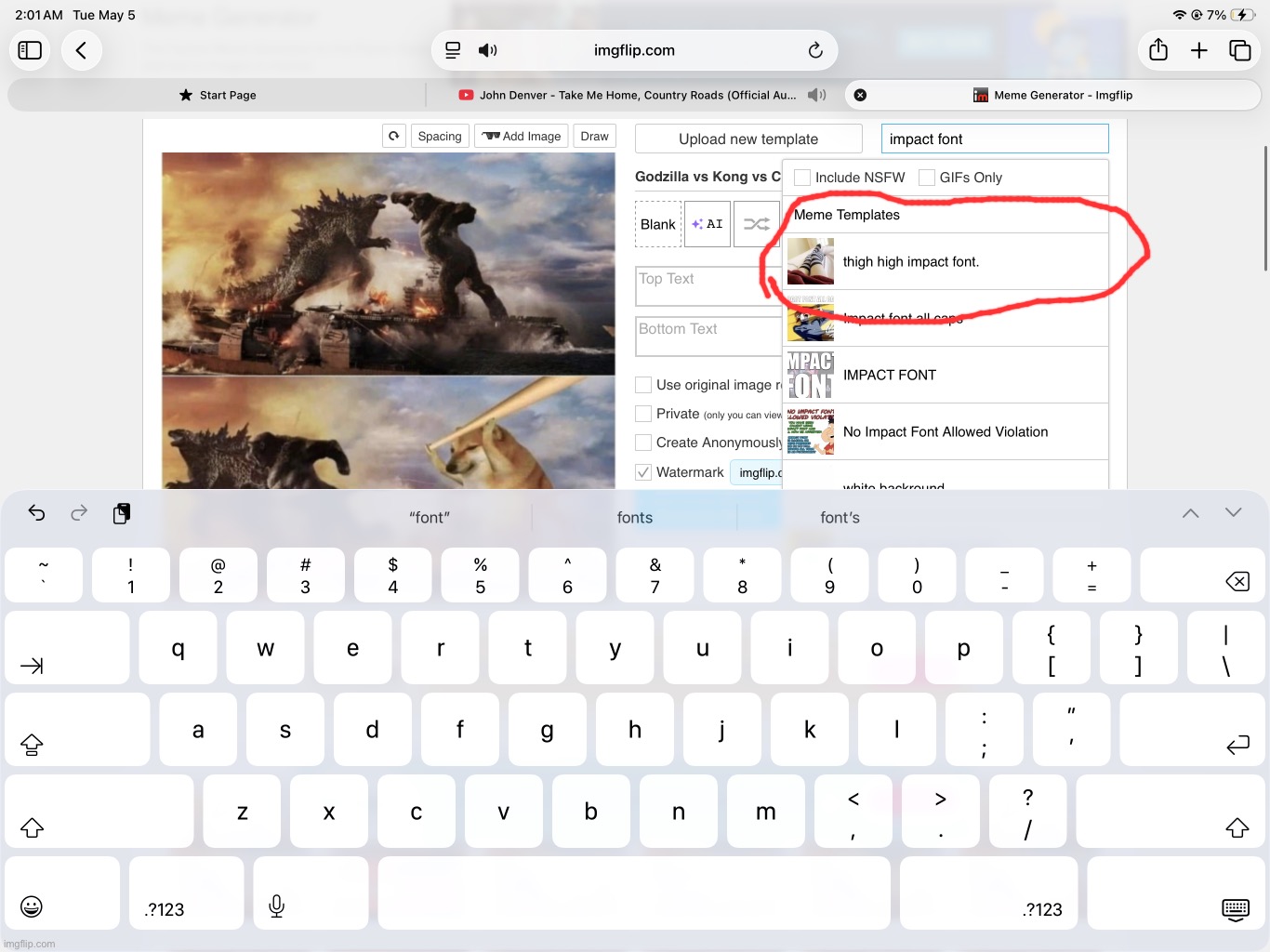The width and height of the screenshot is (1270, 952).
Task: Pick the "font" keyboard suggestion
Action: [430, 518]
